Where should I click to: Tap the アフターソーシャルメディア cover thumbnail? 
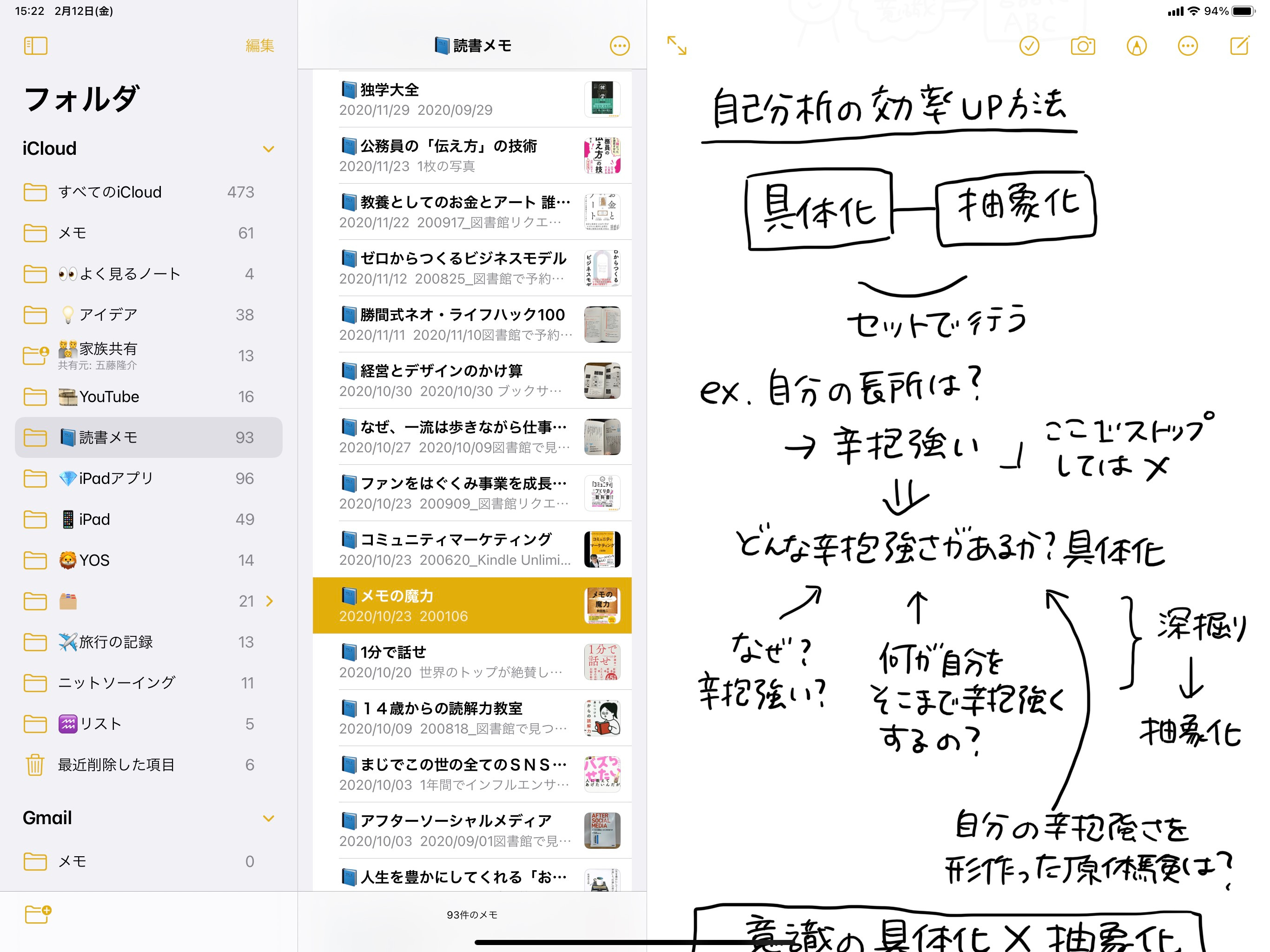pos(602,831)
